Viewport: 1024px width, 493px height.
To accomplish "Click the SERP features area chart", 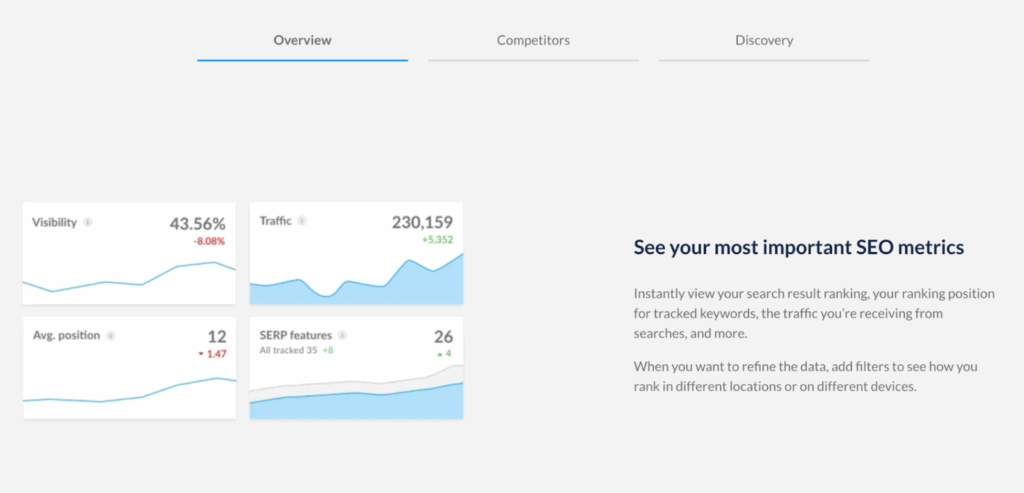I will pos(356,400).
